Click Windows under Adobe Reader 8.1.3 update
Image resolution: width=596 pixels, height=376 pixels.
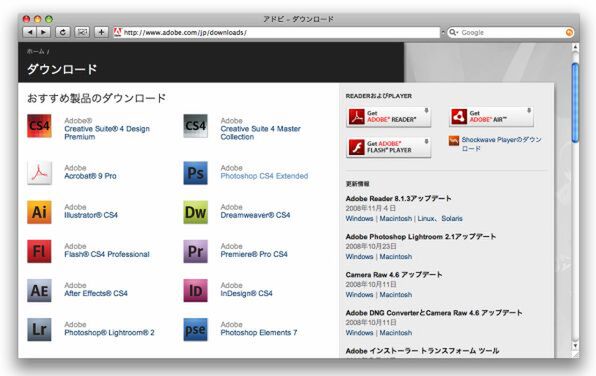(x=359, y=219)
